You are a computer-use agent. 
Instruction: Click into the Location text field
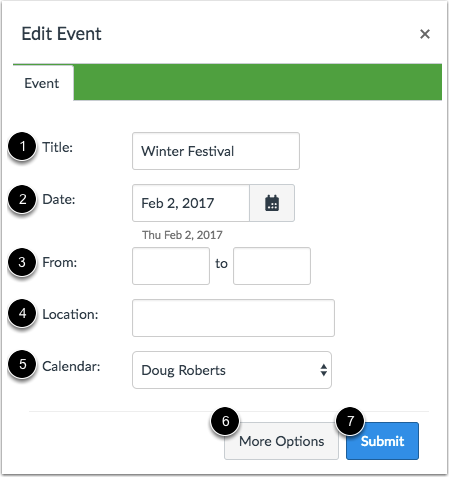click(233, 318)
